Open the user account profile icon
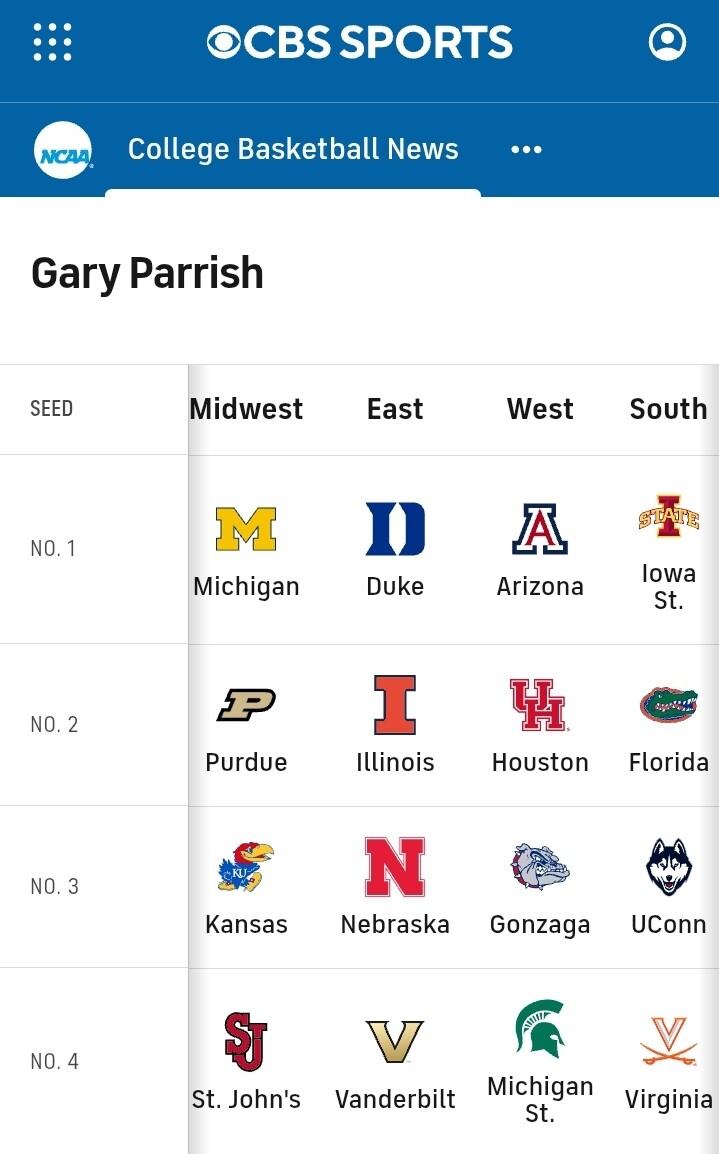Viewport: 719px width, 1154px height. click(667, 43)
